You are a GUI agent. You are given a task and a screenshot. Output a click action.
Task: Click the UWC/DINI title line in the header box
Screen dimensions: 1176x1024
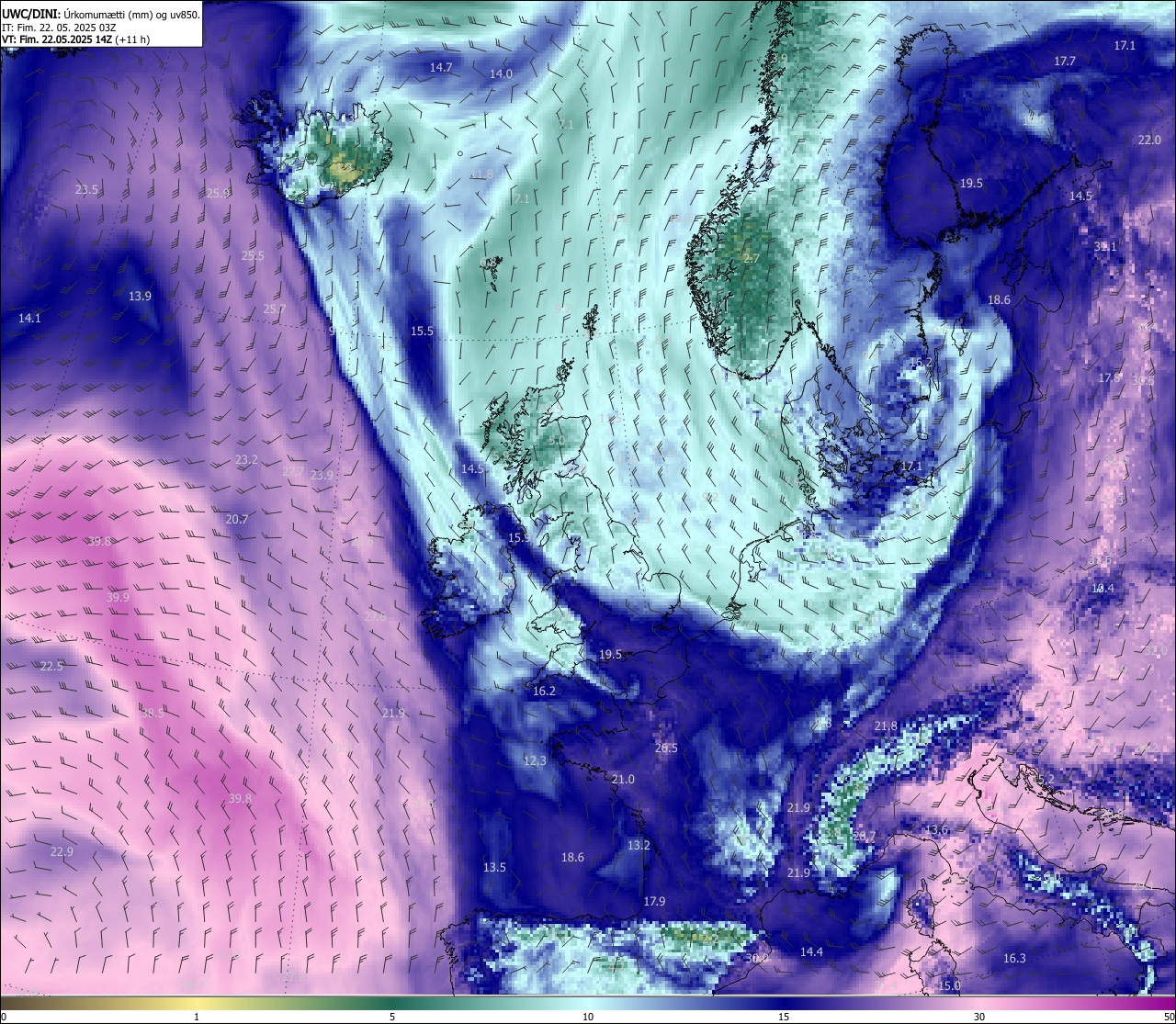[101, 14]
